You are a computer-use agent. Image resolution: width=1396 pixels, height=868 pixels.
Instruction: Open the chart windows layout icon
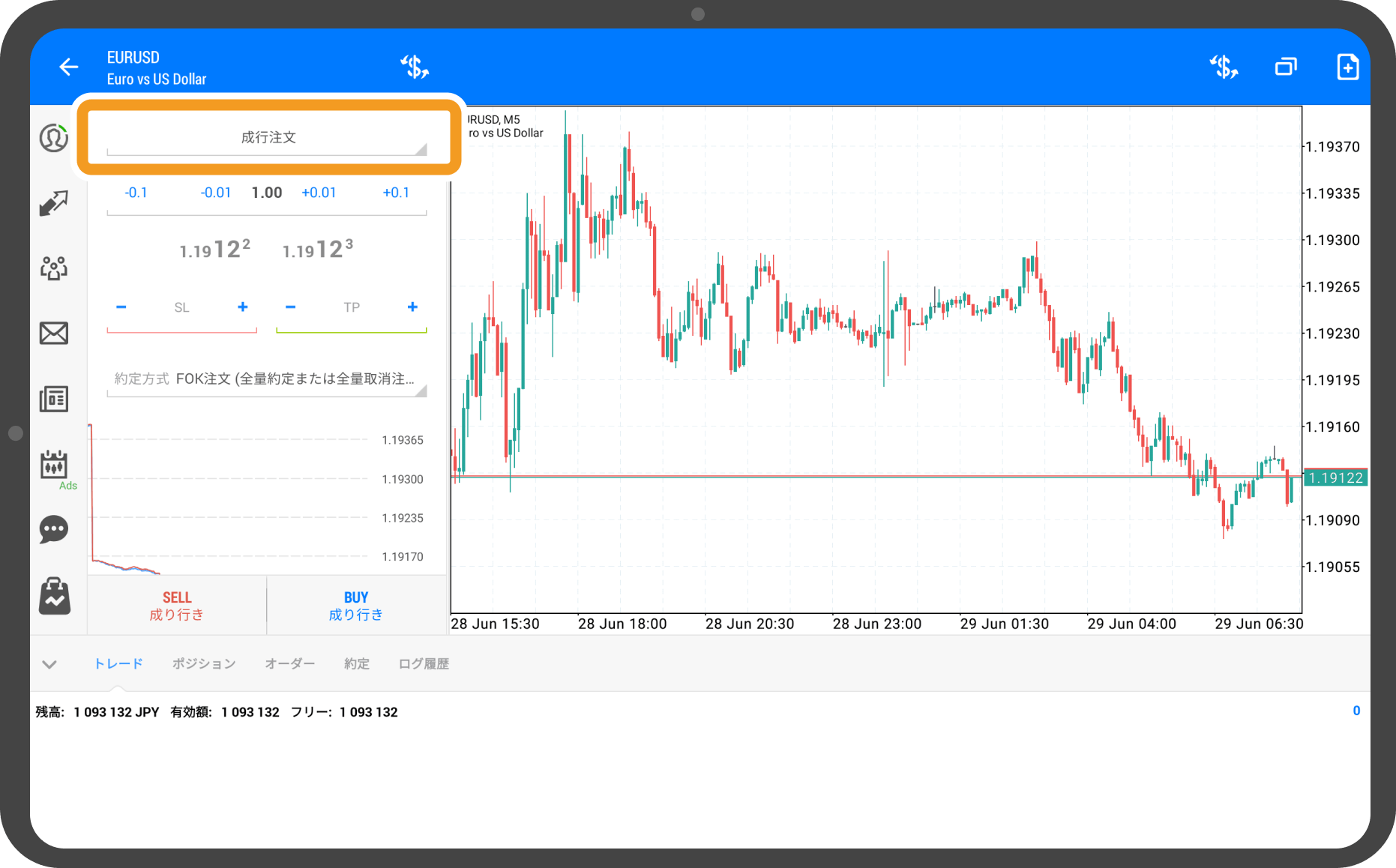(1286, 67)
